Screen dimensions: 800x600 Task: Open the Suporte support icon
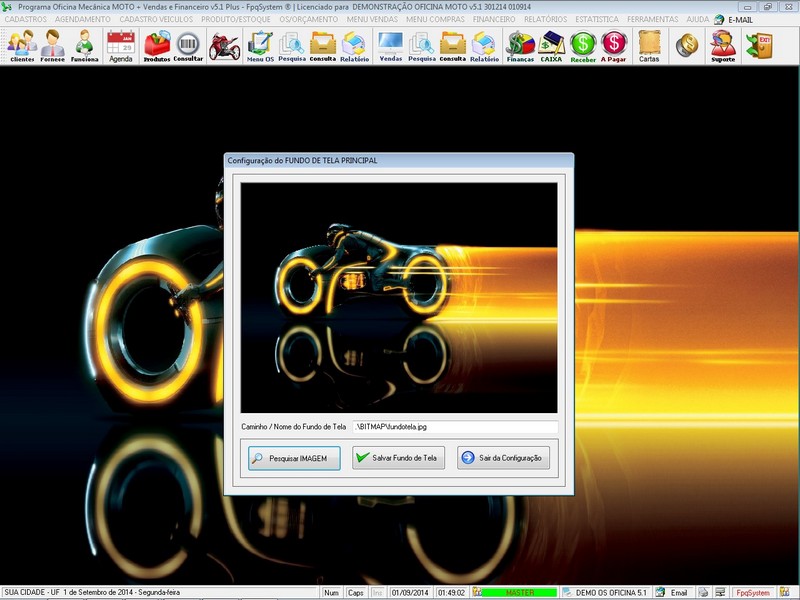tap(723, 46)
